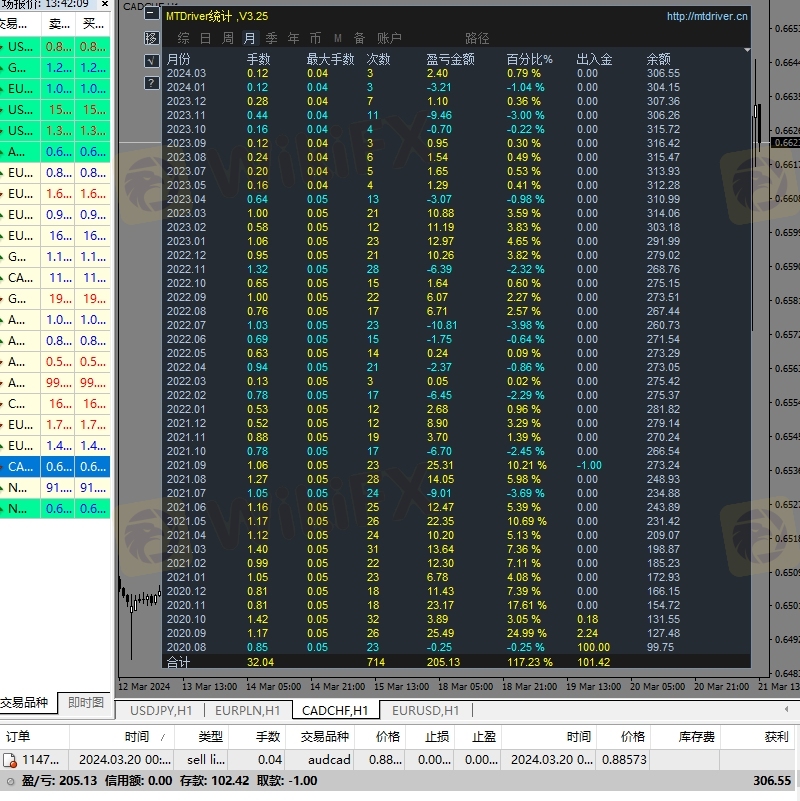Click the tab scroll arrow at chart tabs right
This screenshot has width=800, height=801.
coord(786,709)
